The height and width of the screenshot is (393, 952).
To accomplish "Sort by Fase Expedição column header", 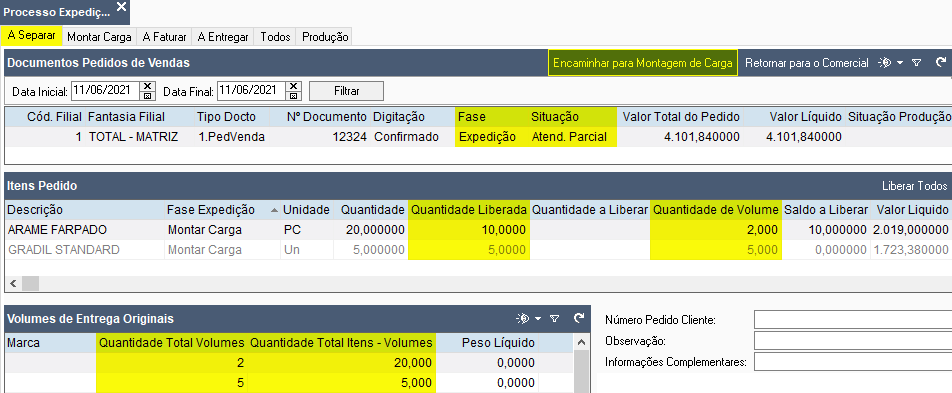I will tap(222, 210).
